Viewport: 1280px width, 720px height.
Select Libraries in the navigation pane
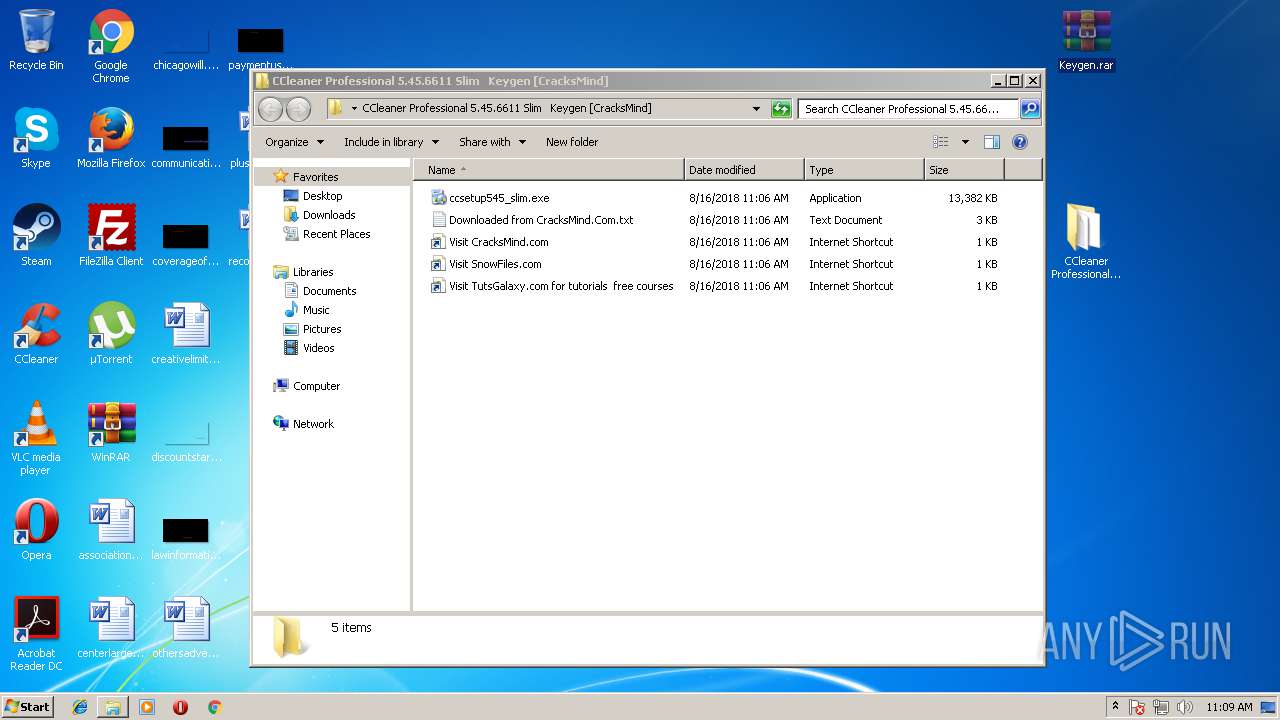coord(313,272)
